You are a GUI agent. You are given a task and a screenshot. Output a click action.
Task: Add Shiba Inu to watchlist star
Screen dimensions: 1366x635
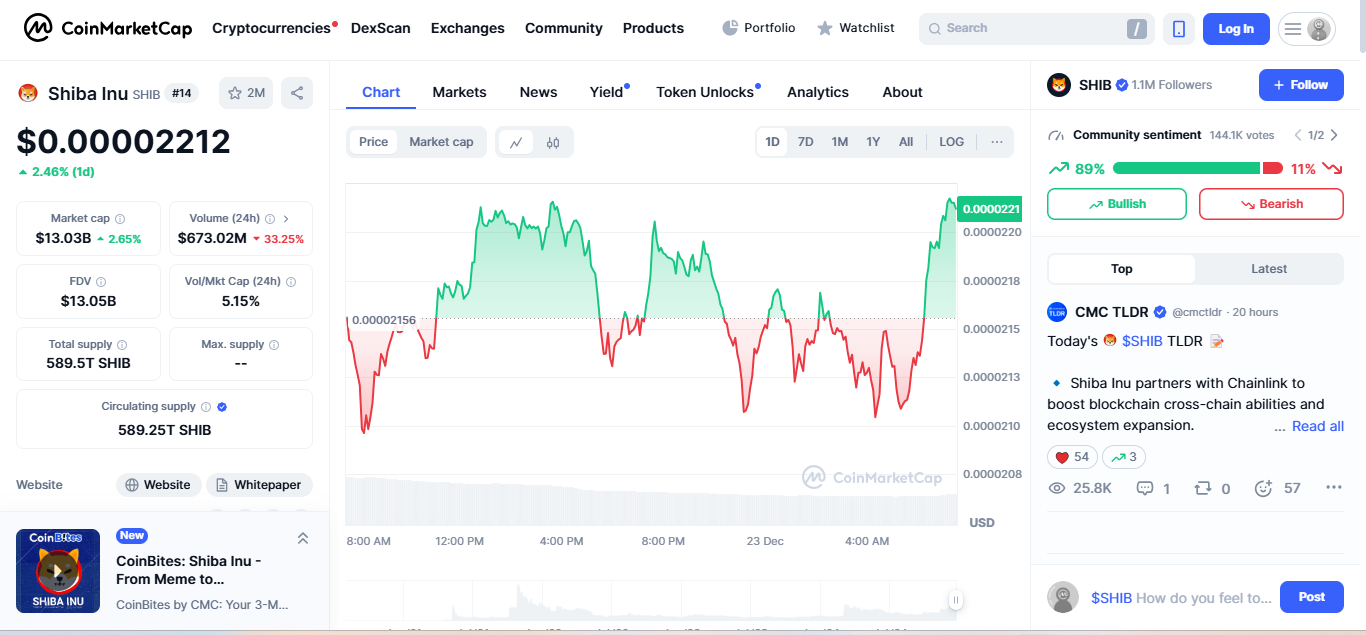click(x=246, y=93)
